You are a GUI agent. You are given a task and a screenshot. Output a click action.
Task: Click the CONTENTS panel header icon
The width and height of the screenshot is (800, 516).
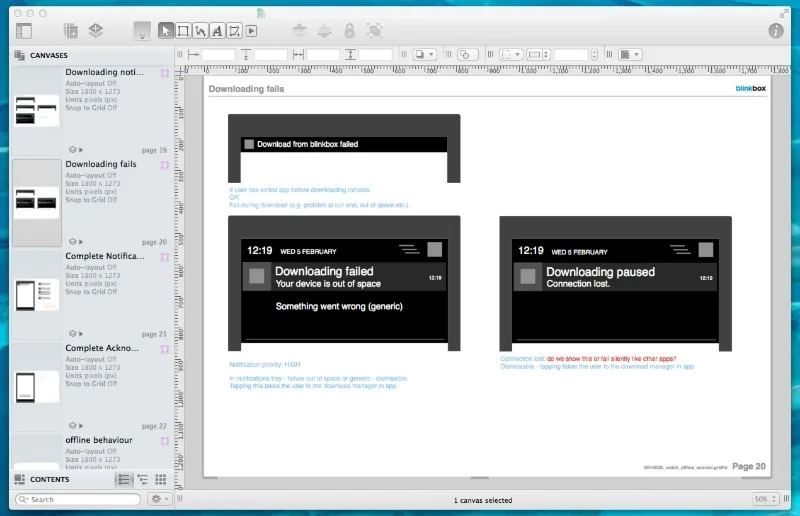[x=19, y=479]
